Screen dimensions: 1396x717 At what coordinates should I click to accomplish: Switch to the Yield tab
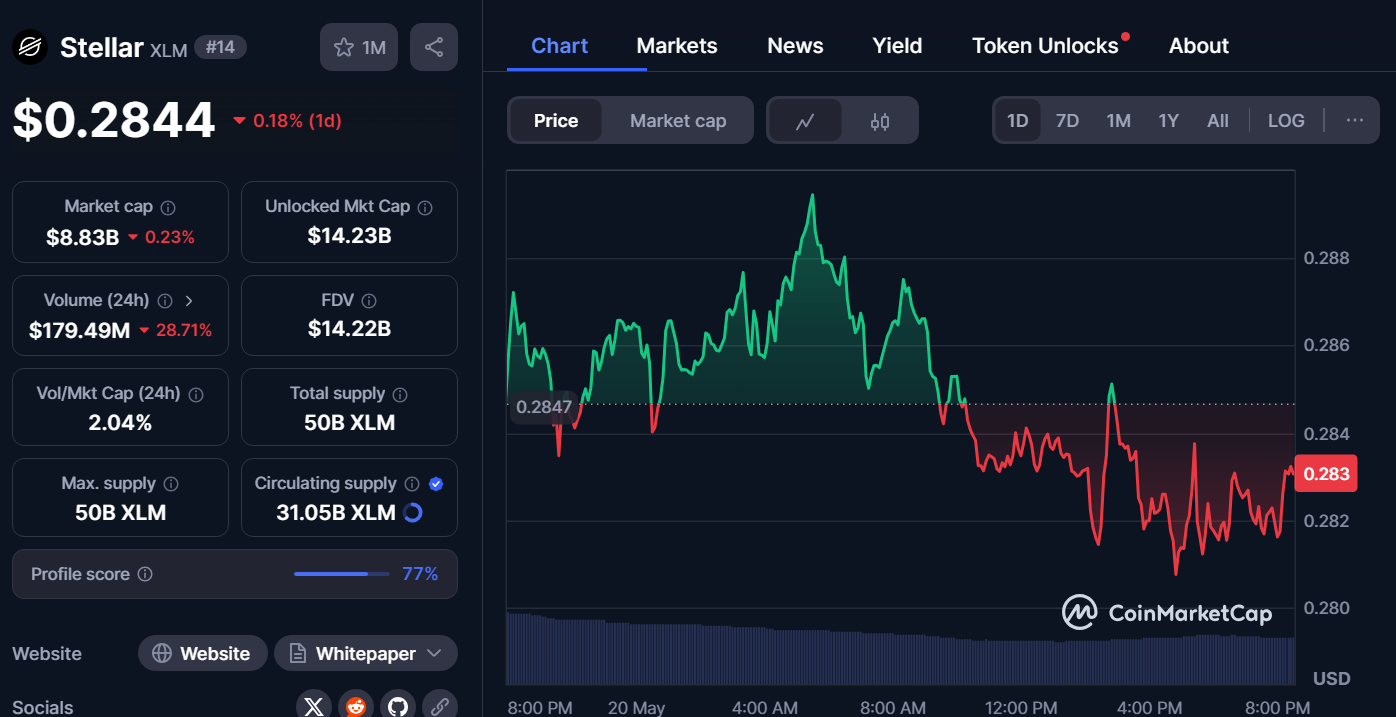coord(897,46)
